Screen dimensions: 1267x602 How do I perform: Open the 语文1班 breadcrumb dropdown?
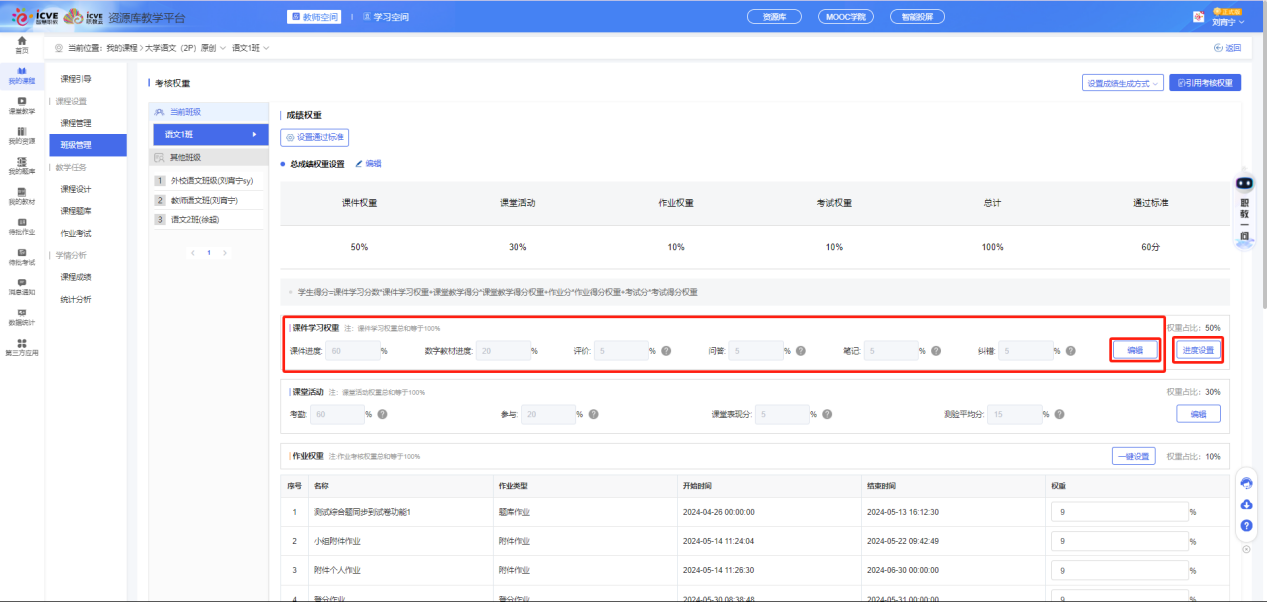click(x=251, y=48)
